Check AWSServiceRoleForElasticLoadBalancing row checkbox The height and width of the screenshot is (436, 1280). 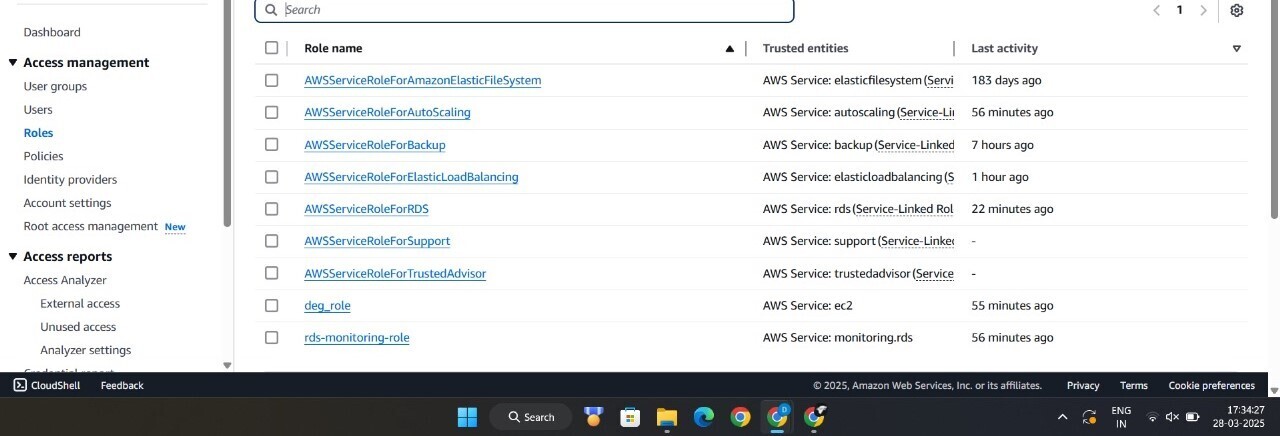pos(271,177)
